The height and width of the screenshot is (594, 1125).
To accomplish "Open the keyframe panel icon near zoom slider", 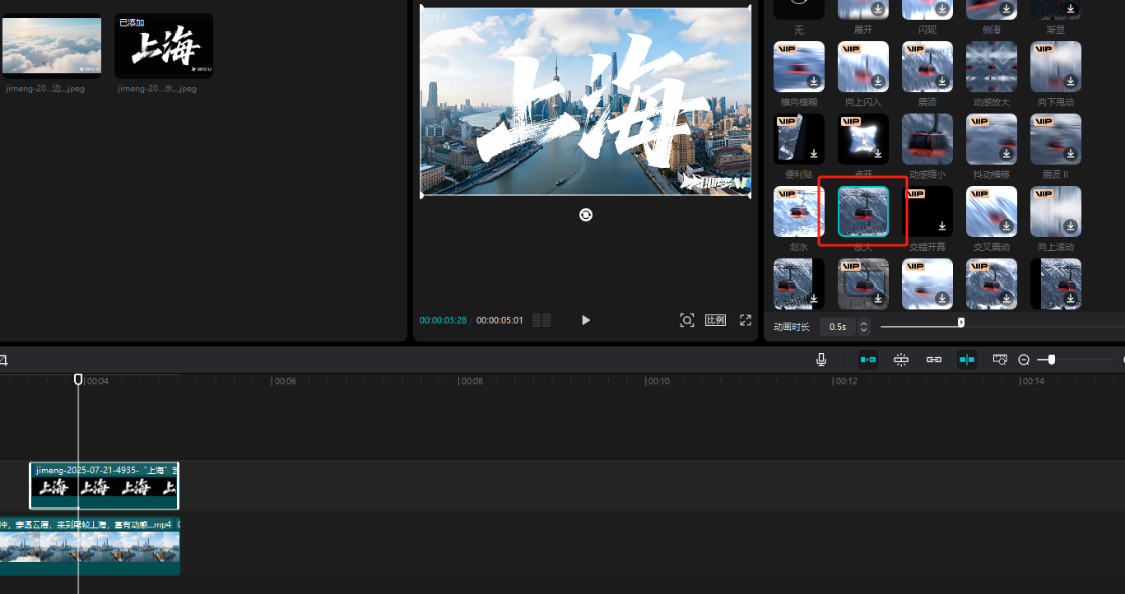I will coord(1000,359).
